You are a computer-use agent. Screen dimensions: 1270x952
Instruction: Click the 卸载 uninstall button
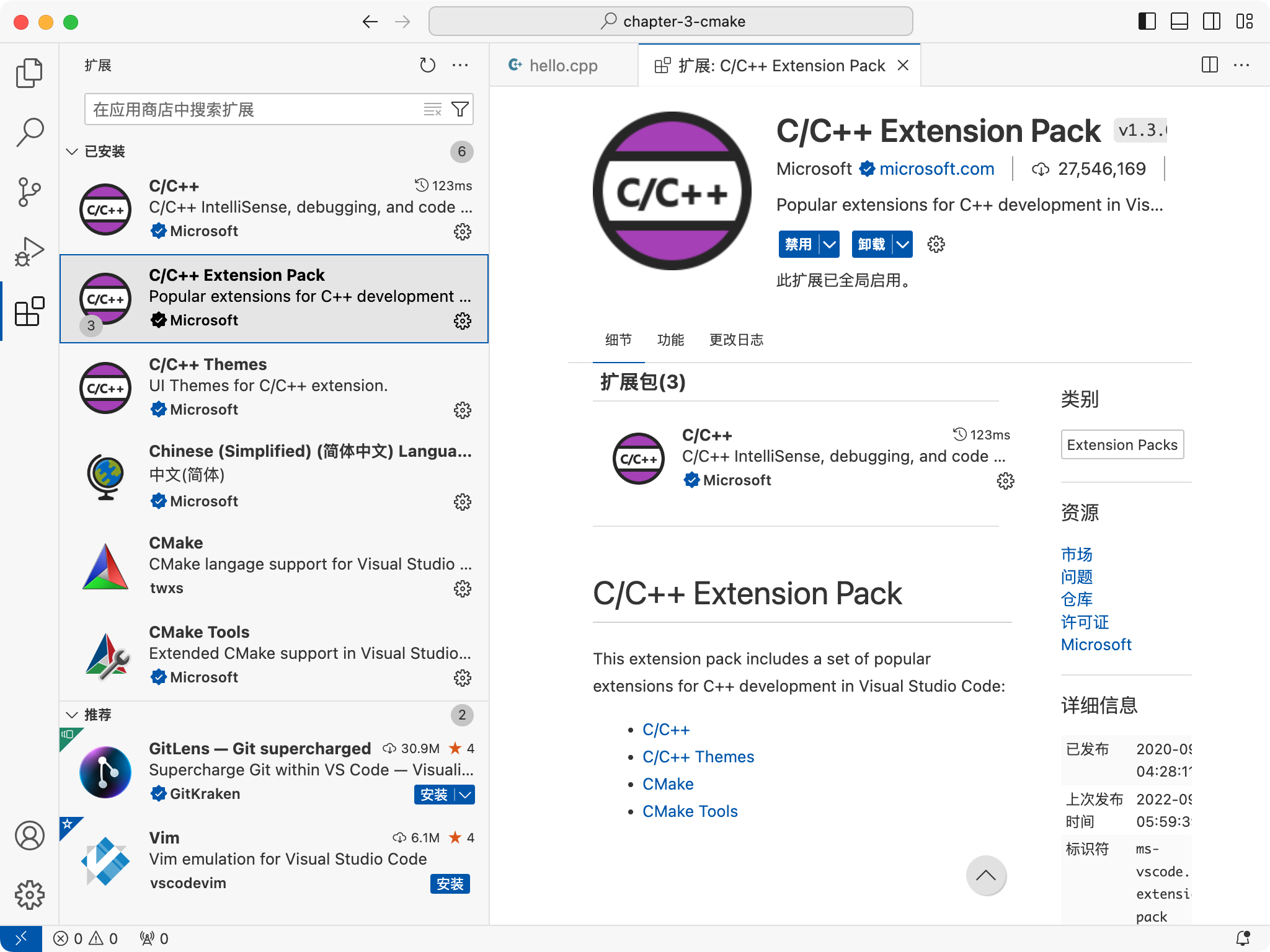point(872,244)
